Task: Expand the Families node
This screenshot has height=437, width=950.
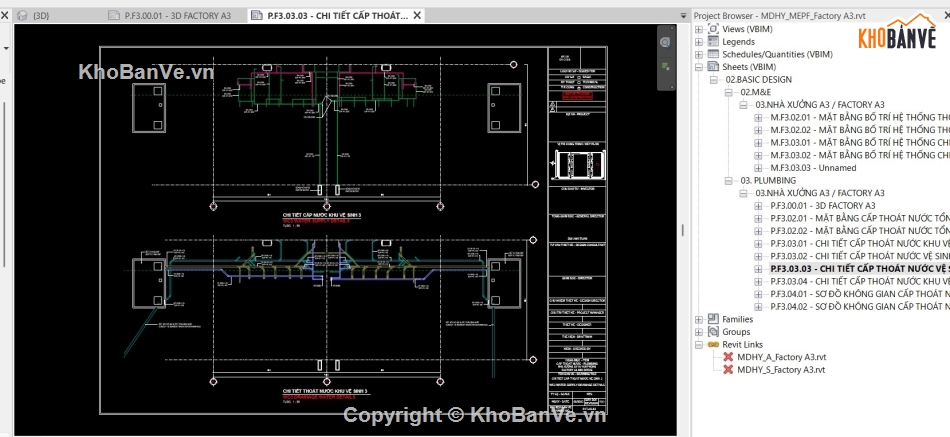Action: point(699,319)
